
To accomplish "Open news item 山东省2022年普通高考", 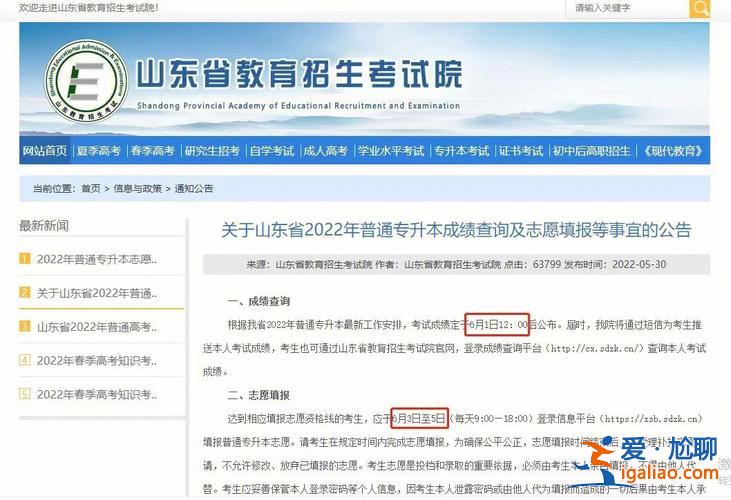I will (97, 327).
